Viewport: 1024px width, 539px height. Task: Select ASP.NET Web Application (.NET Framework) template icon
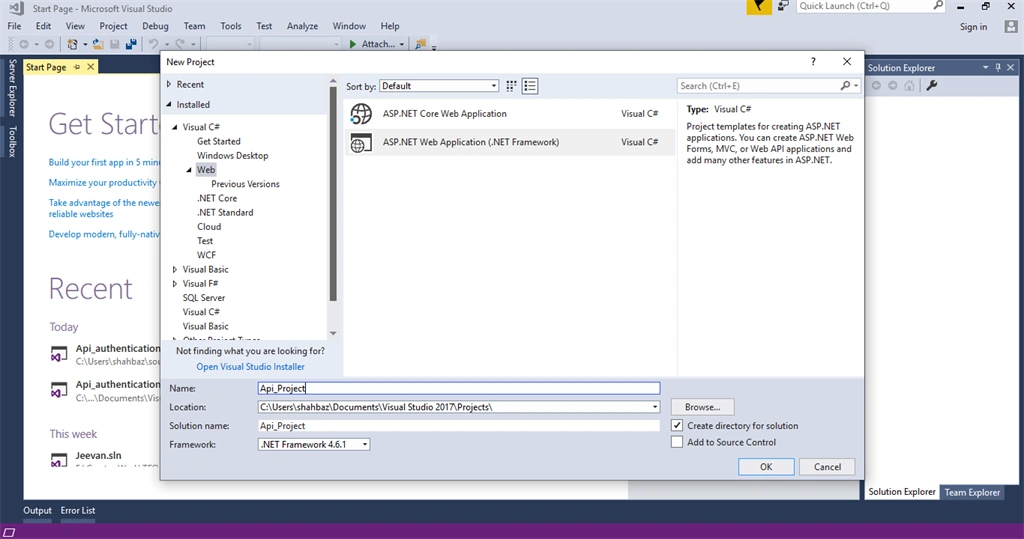click(361, 142)
